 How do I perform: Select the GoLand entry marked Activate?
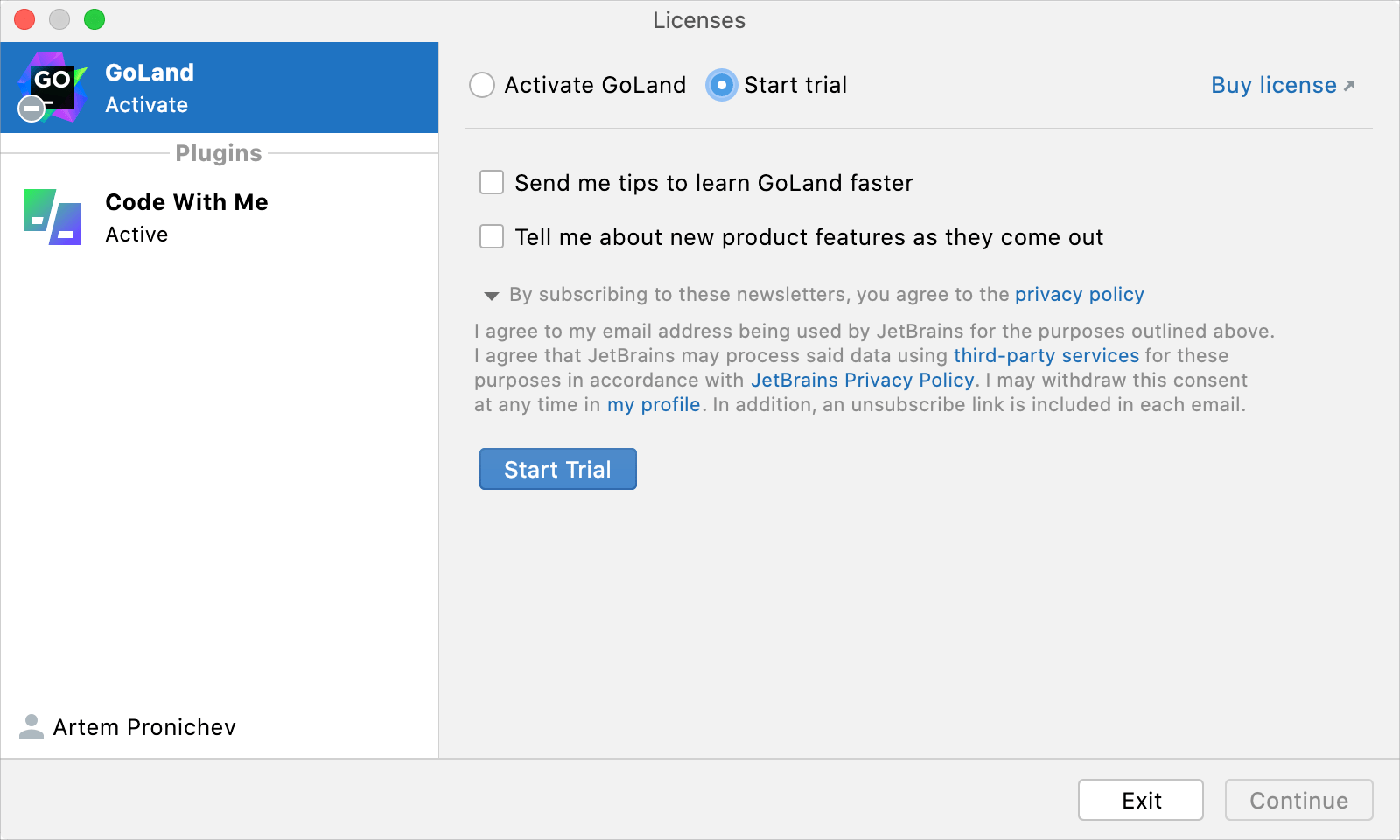click(219, 87)
